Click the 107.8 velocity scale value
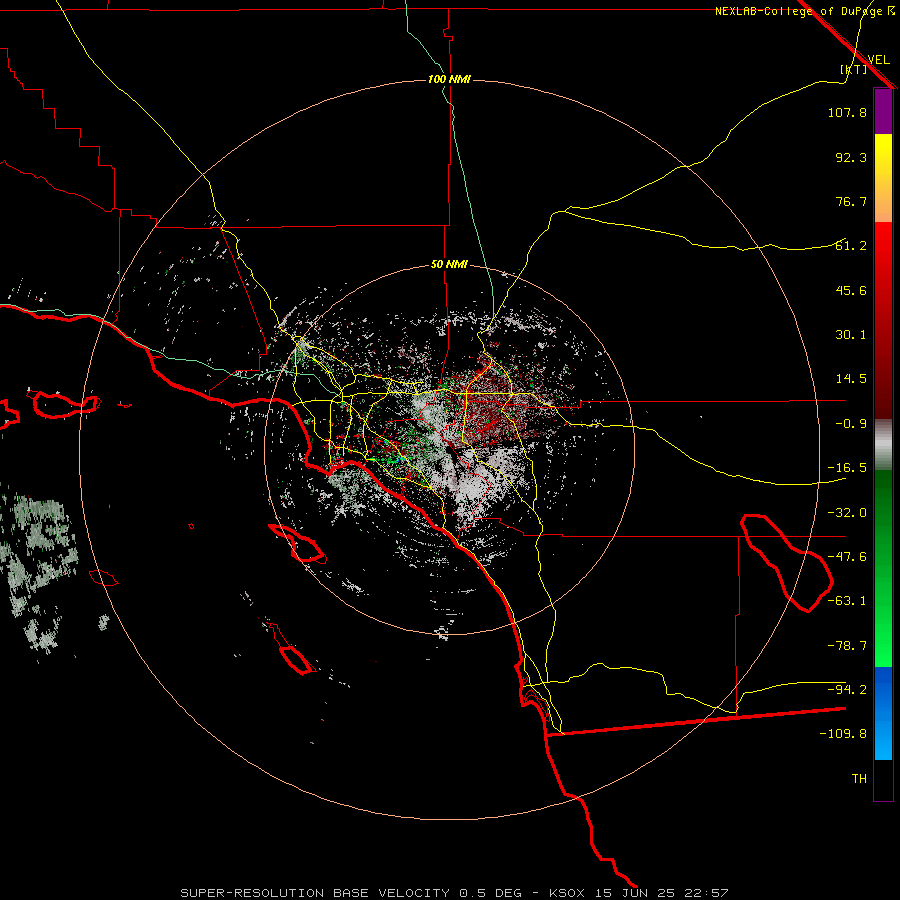 pos(847,112)
